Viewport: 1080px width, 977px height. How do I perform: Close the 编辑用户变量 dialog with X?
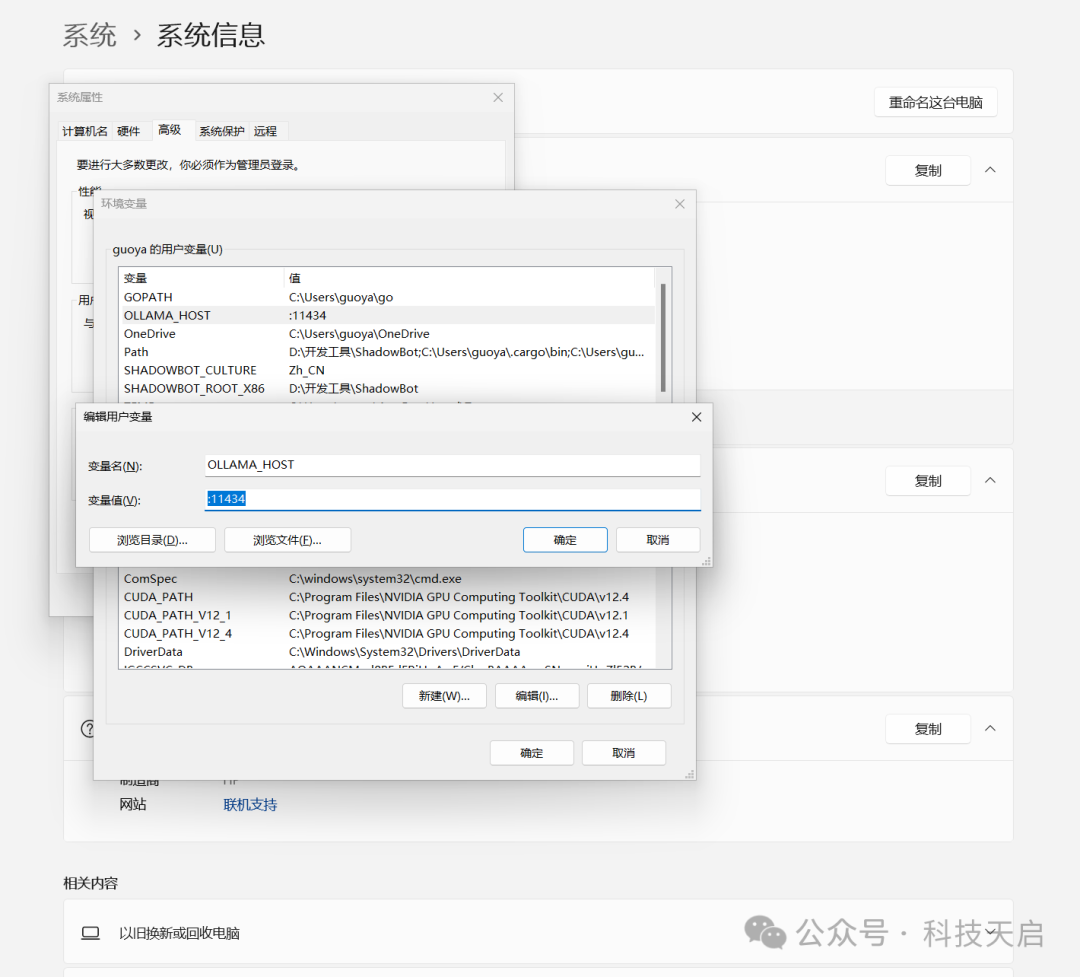(x=696, y=417)
